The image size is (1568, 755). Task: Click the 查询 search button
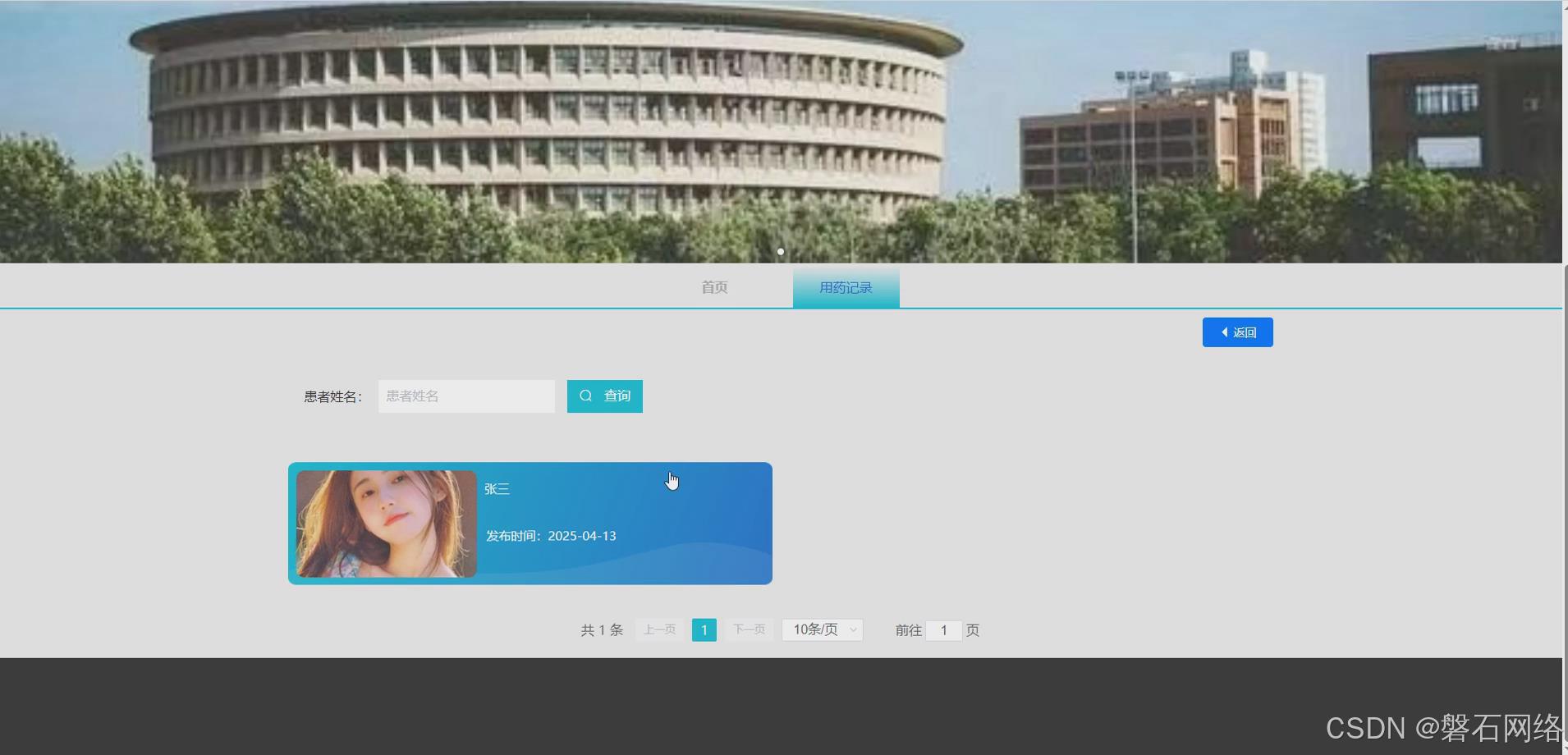pyautogui.click(x=604, y=396)
